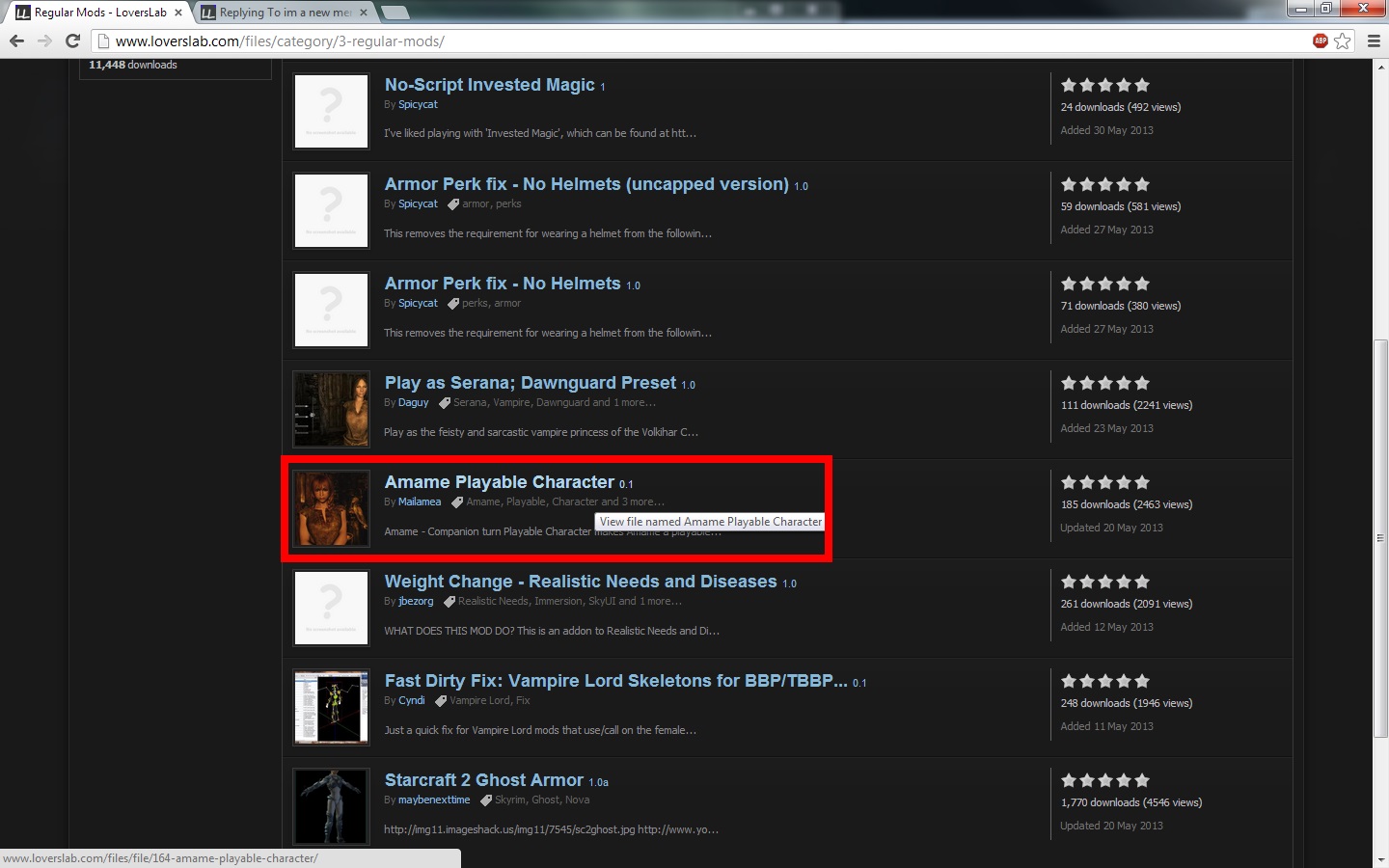Click '1,770 downloads (4546 views)' text

(x=1130, y=802)
